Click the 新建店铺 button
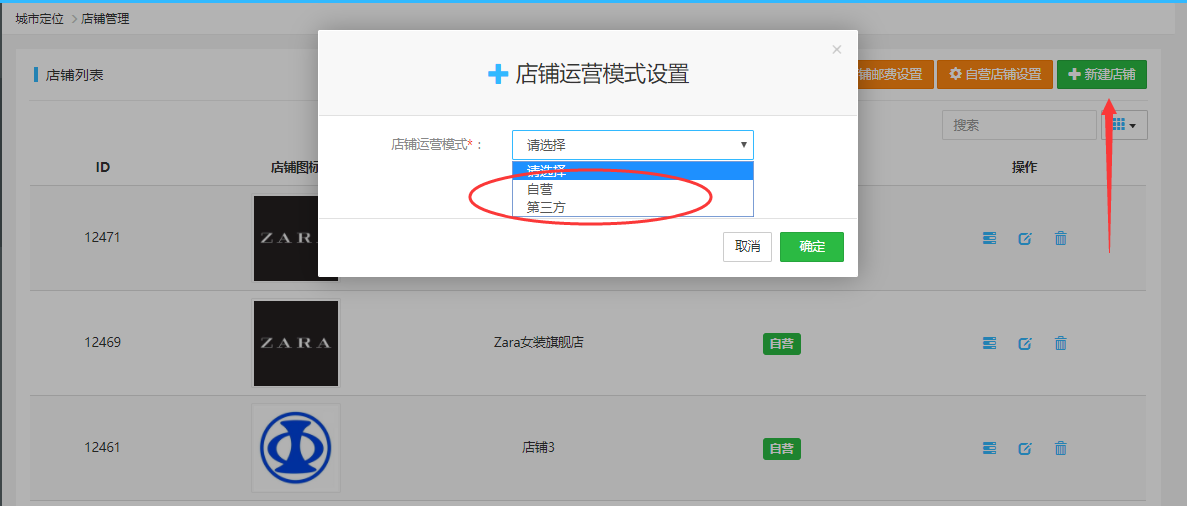Viewport: 1187px width, 506px height. click(x=1101, y=74)
